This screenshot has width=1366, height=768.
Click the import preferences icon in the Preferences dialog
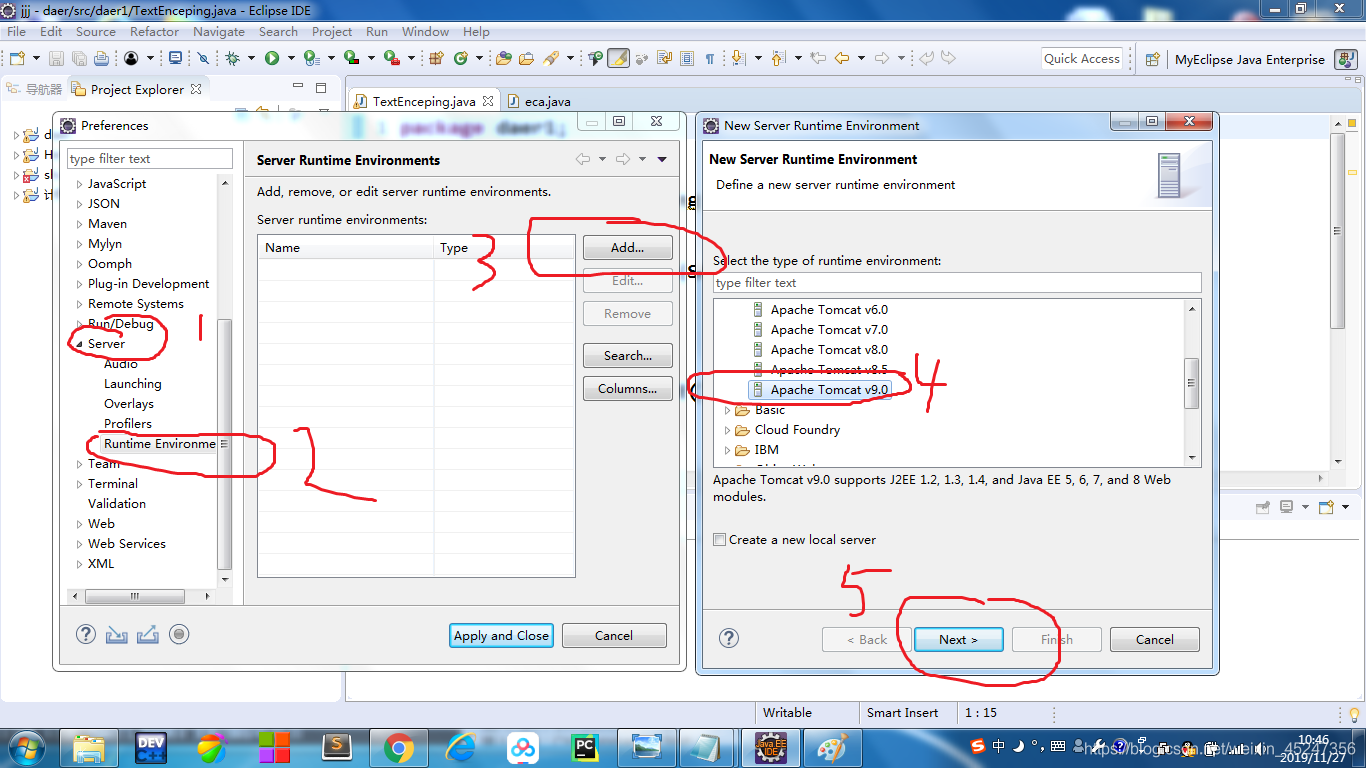tap(117, 634)
